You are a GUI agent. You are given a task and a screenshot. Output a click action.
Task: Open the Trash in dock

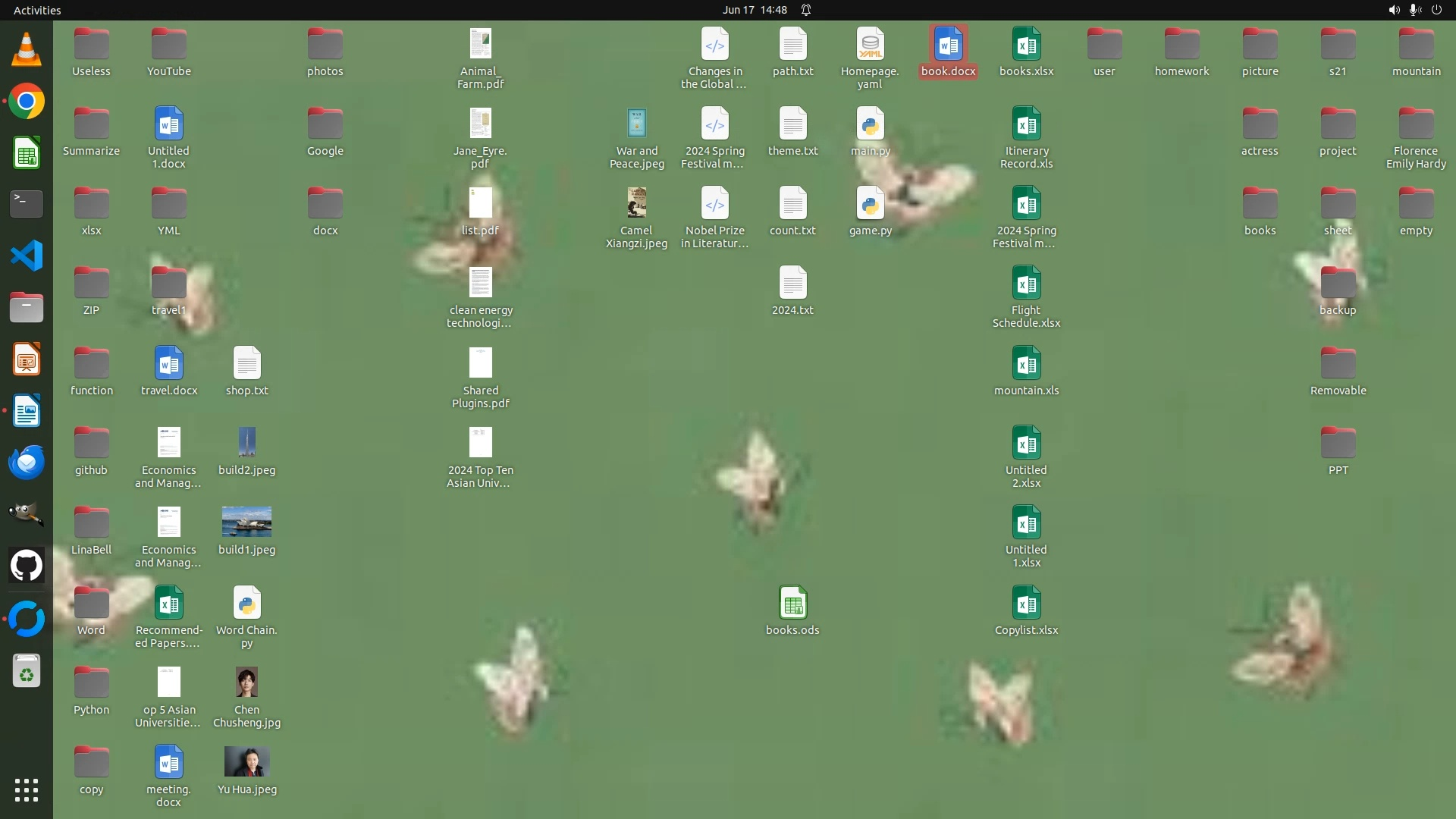27,671
